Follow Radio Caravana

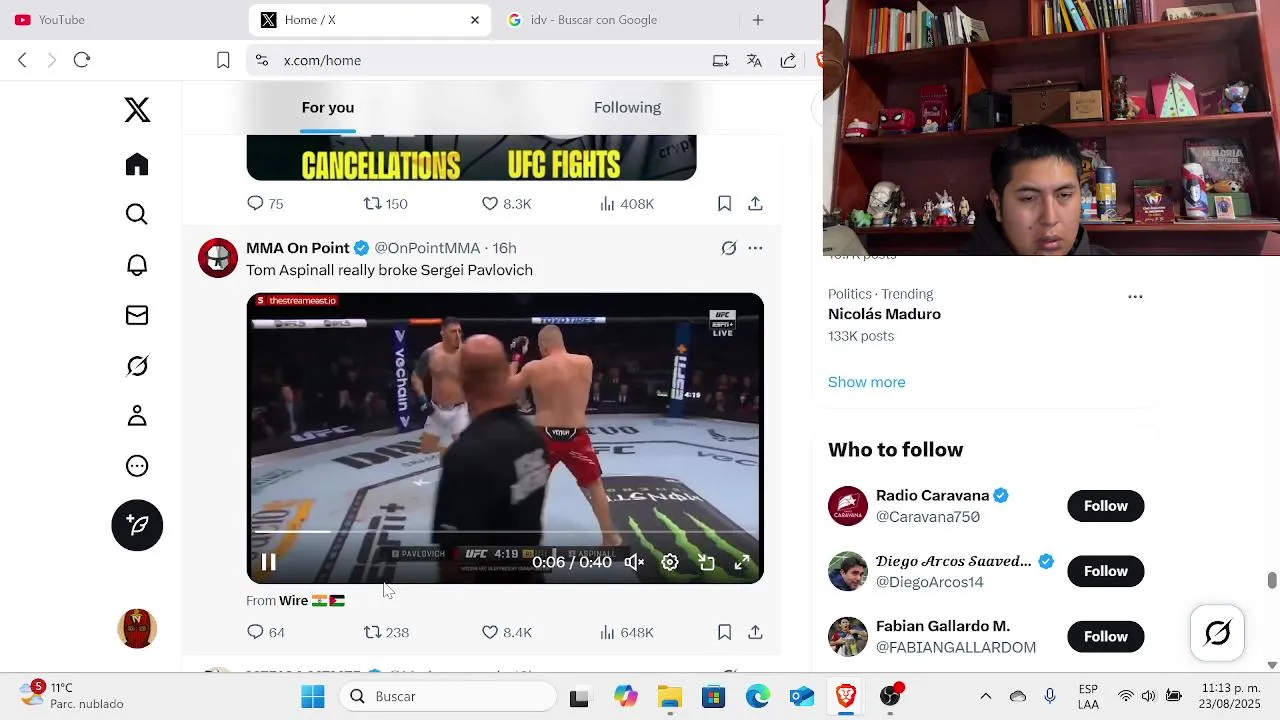coord(1105,506)
